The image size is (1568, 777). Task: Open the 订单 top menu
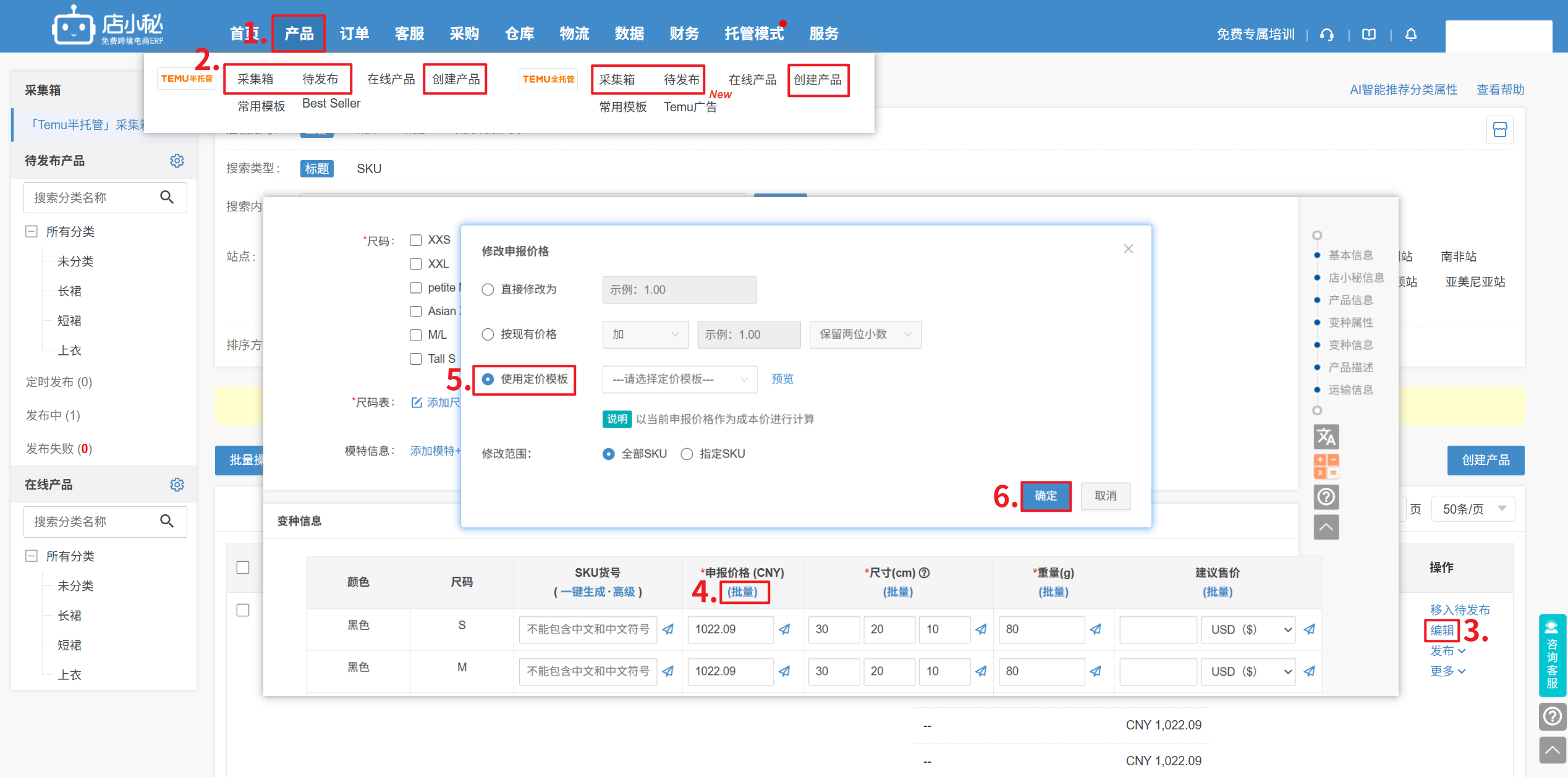coord(354,33)
